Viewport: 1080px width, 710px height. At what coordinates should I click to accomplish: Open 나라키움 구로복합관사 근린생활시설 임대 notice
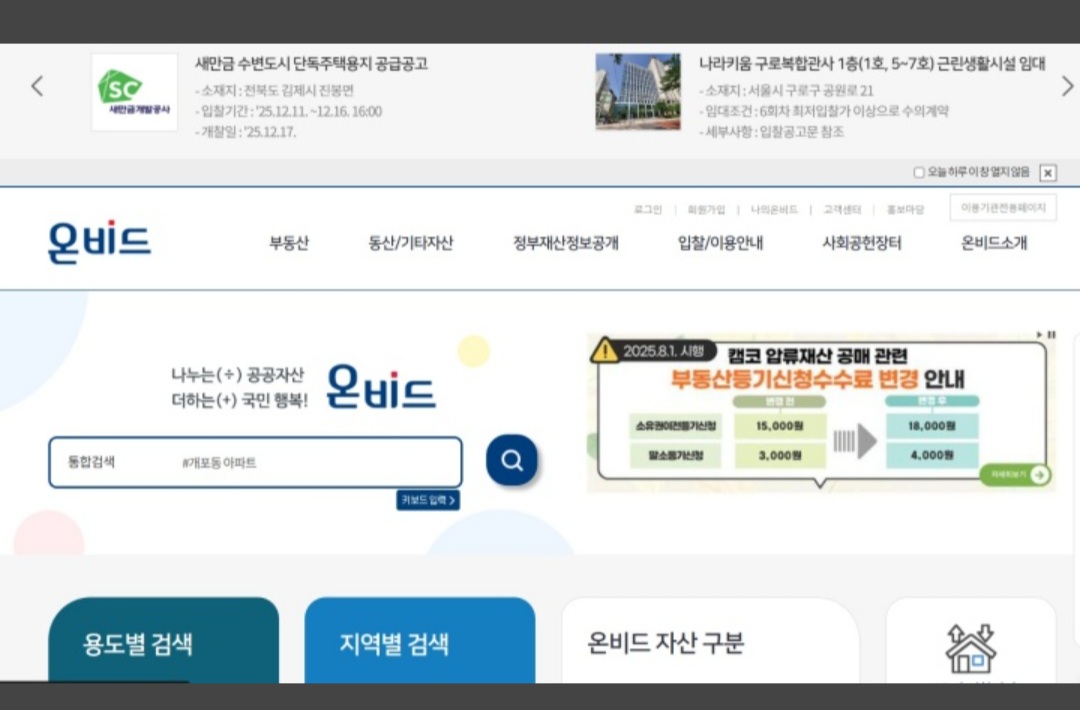872,64
